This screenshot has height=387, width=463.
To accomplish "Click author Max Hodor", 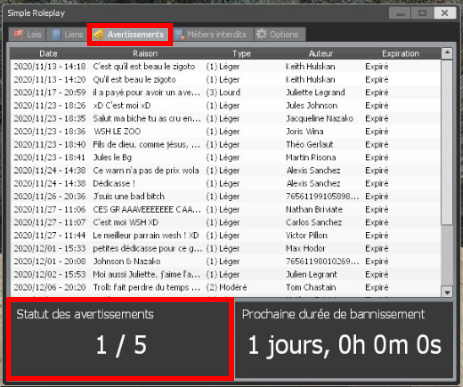I will (x=305, y=248).
